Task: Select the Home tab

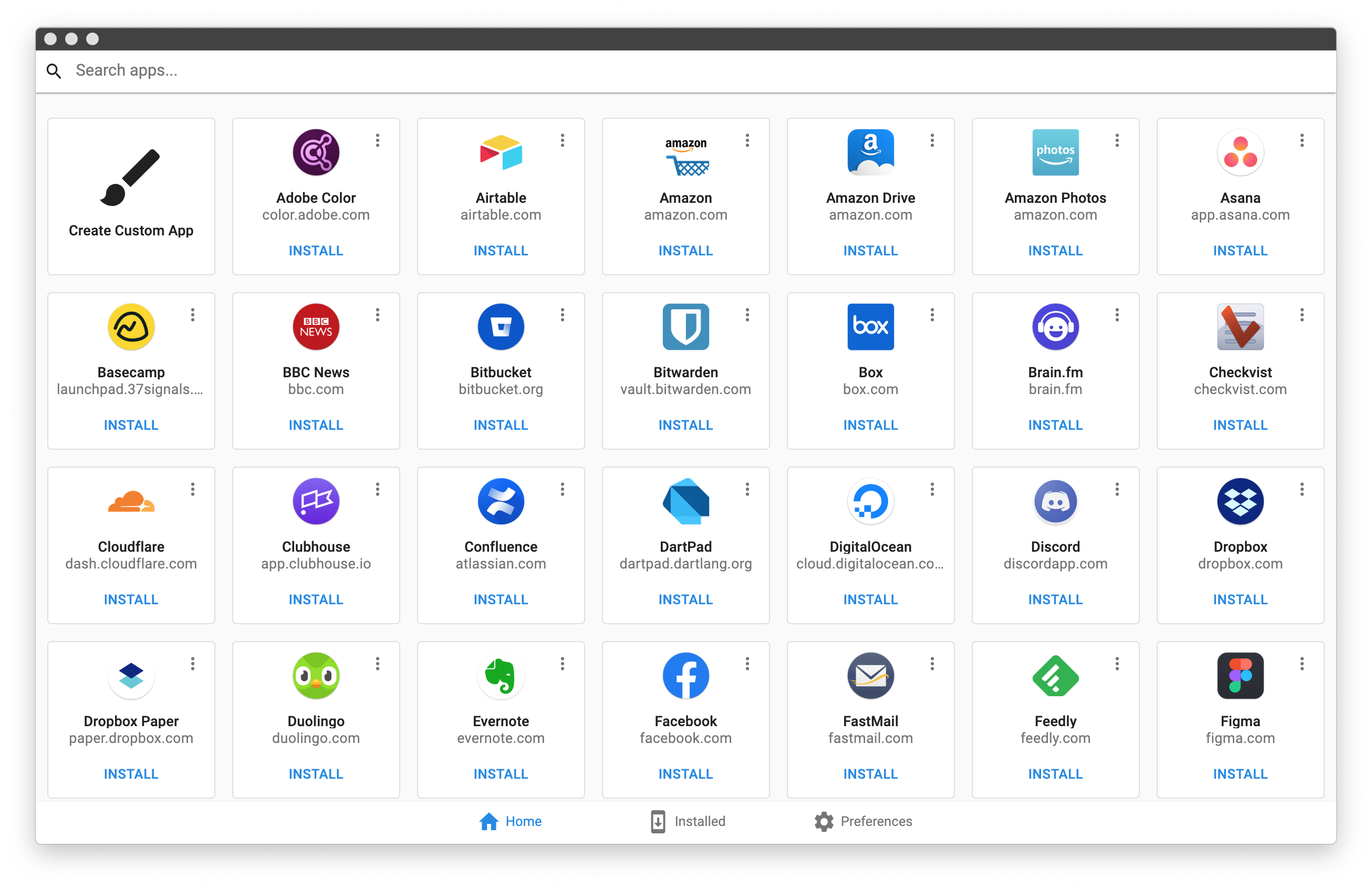Action: pos(511,821)
